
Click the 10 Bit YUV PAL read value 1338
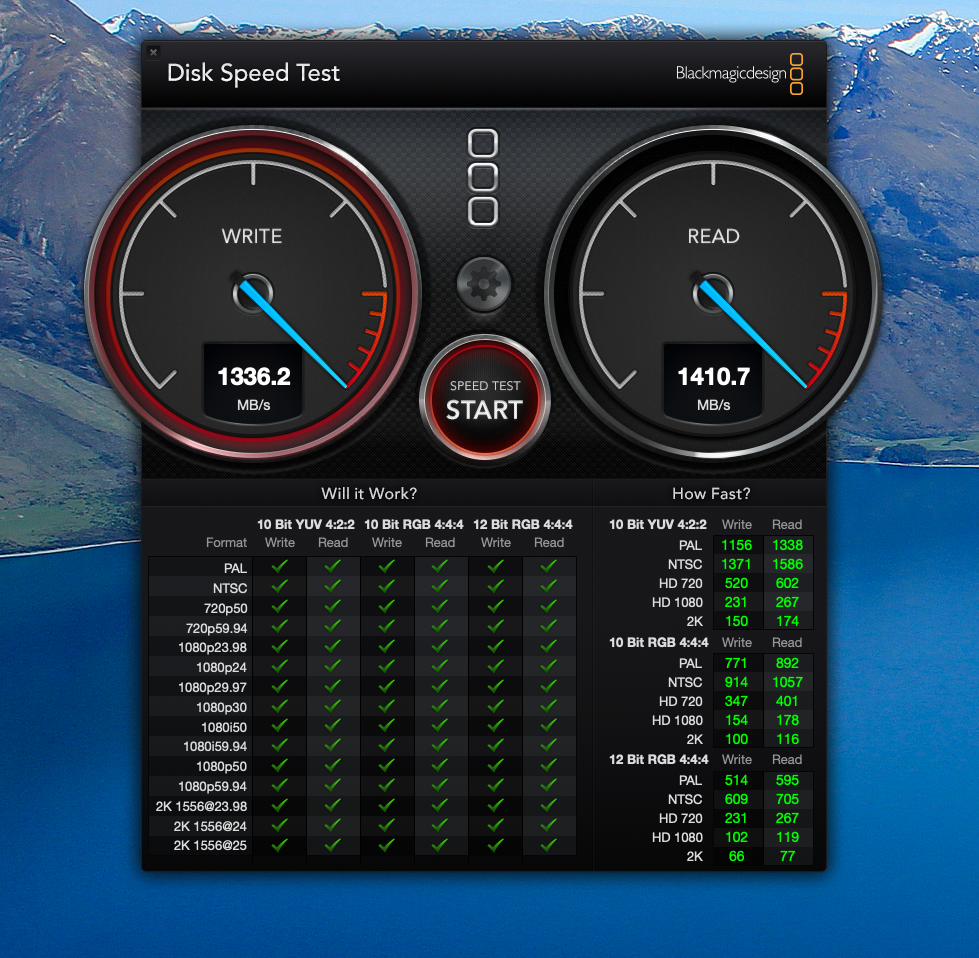(x=787, y=545)
